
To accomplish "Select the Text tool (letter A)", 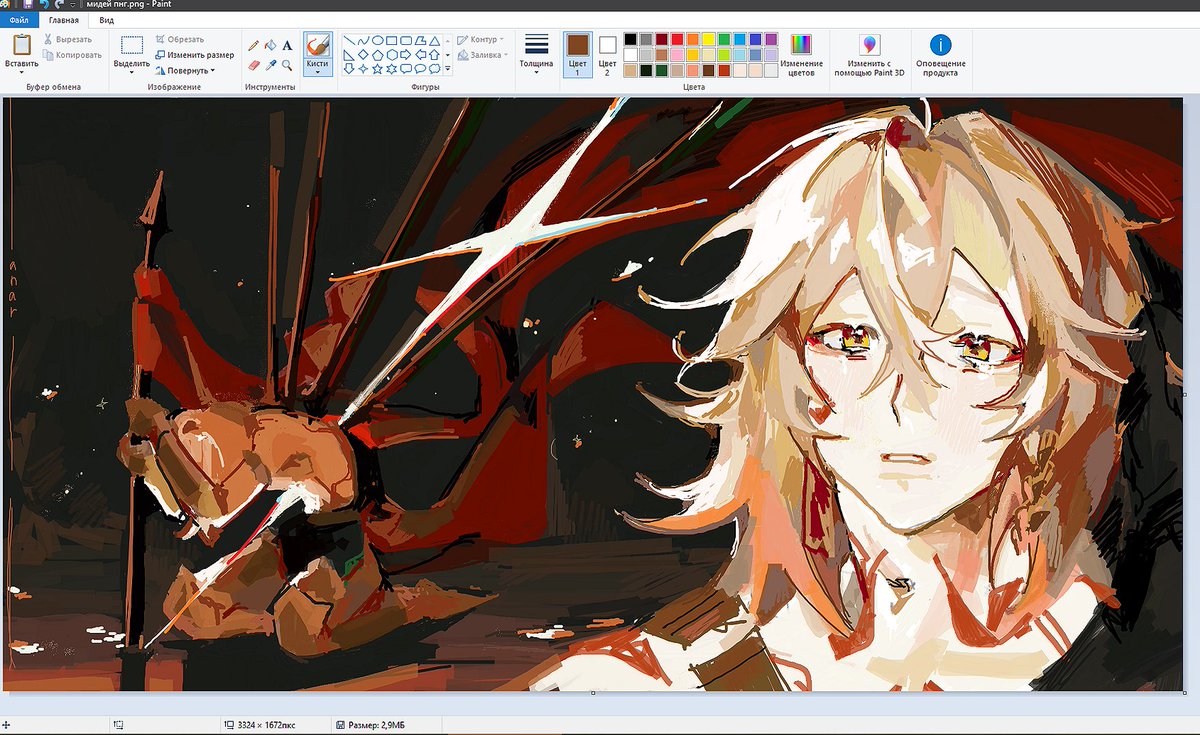I will click(x=287, y=45).
